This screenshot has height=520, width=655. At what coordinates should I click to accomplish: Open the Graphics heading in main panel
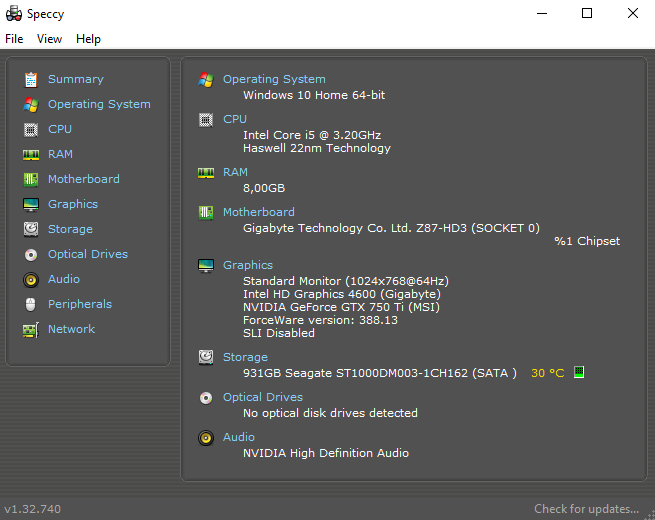(x=248, y=265)
